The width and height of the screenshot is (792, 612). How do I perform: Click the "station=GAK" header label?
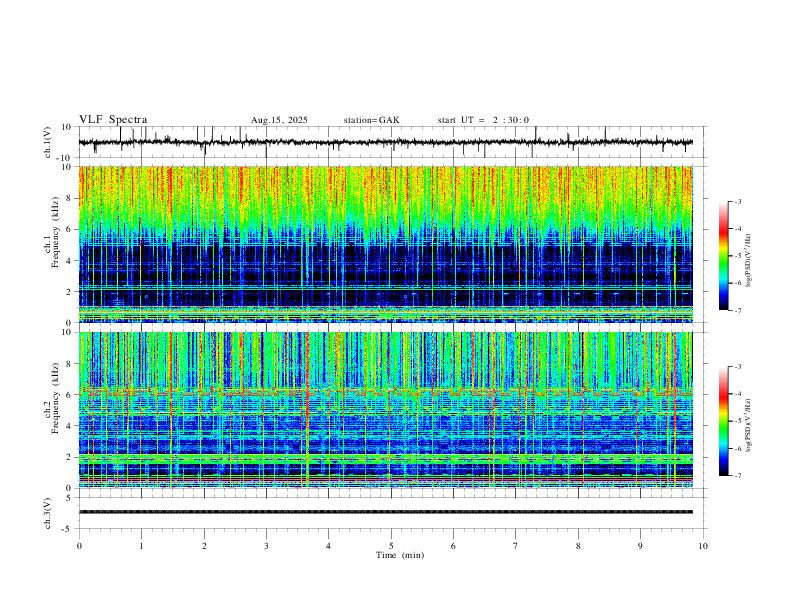(x=371, y=120)
